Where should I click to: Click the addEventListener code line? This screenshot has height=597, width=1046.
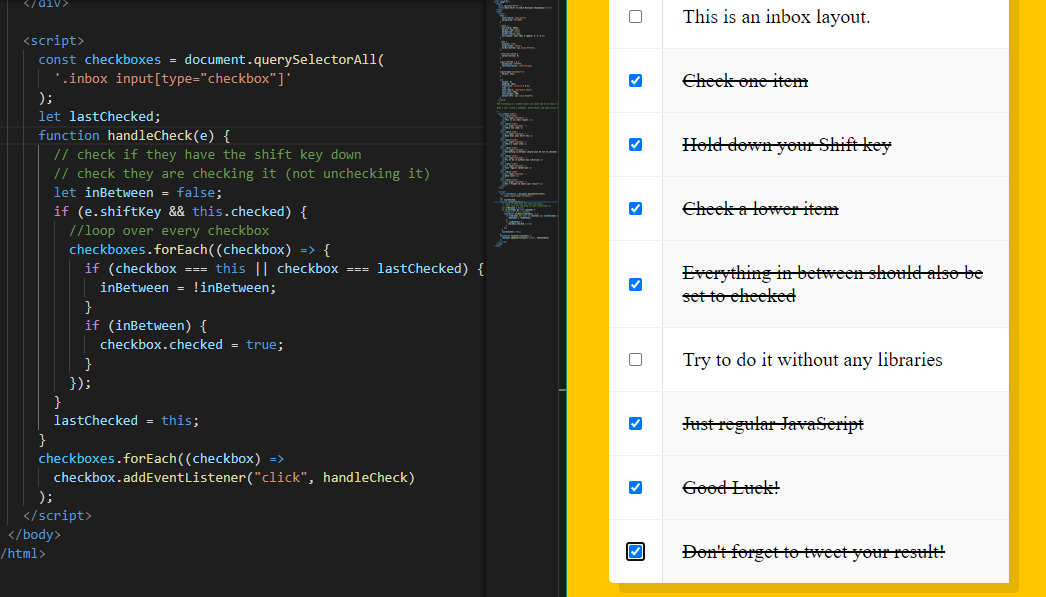234,478
